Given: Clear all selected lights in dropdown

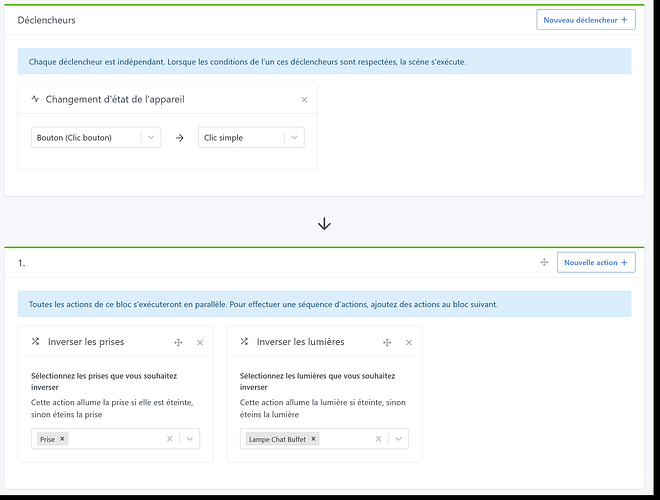Looking at the screenshot, I should point(379,439).
